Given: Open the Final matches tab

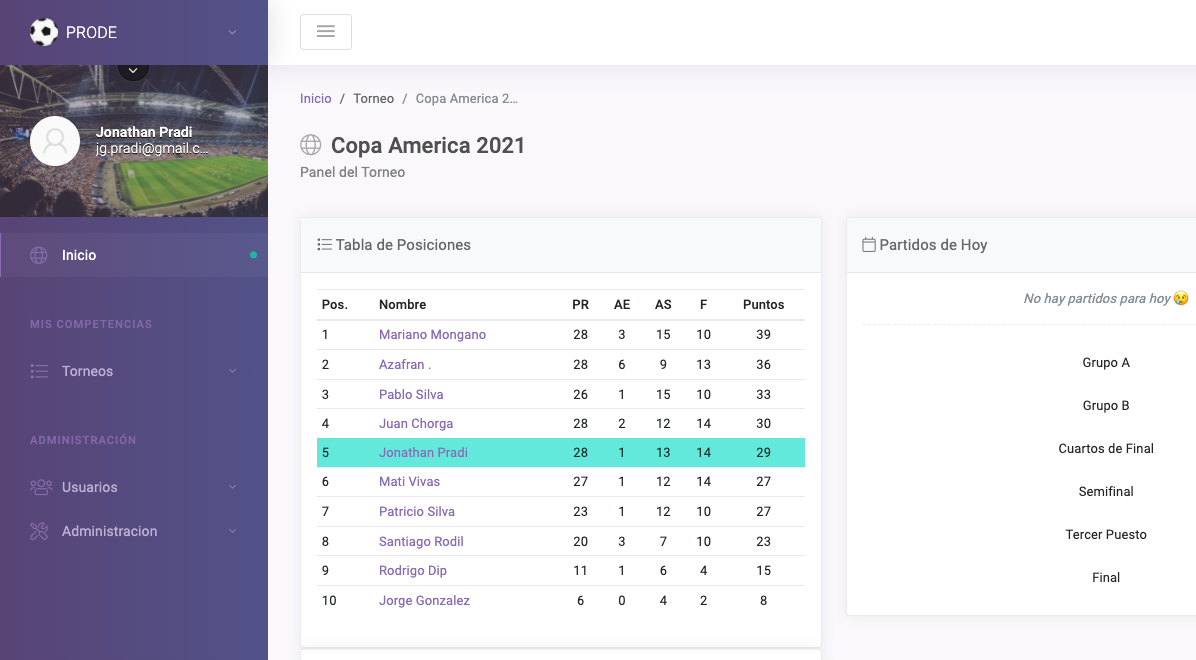Looking at the screenshot, I should coord(1106,578).
